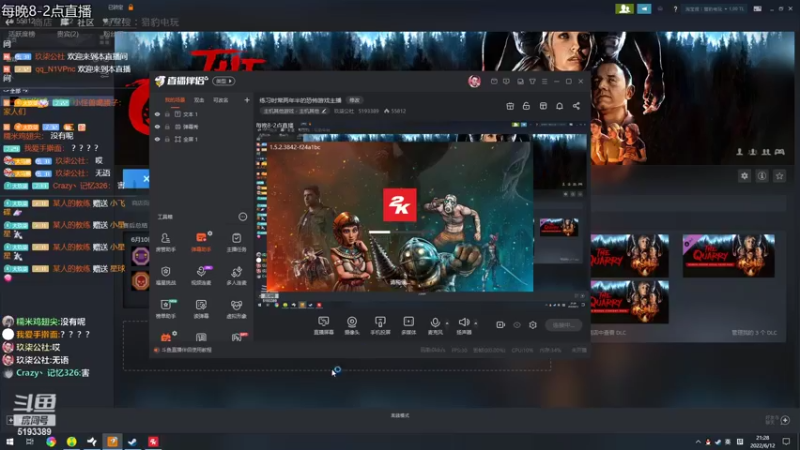Open the 主播任务 streamer tasks tool

coord(236,242)
